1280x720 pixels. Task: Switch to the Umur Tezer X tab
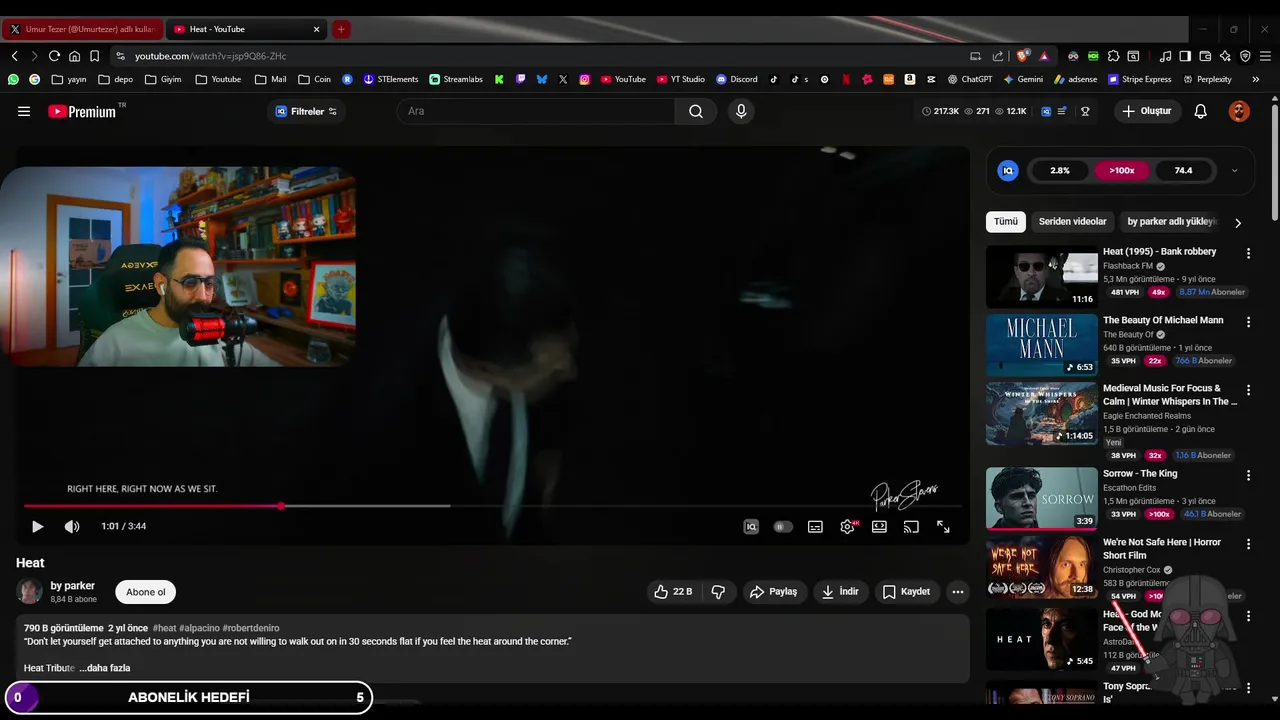(82, 29)
